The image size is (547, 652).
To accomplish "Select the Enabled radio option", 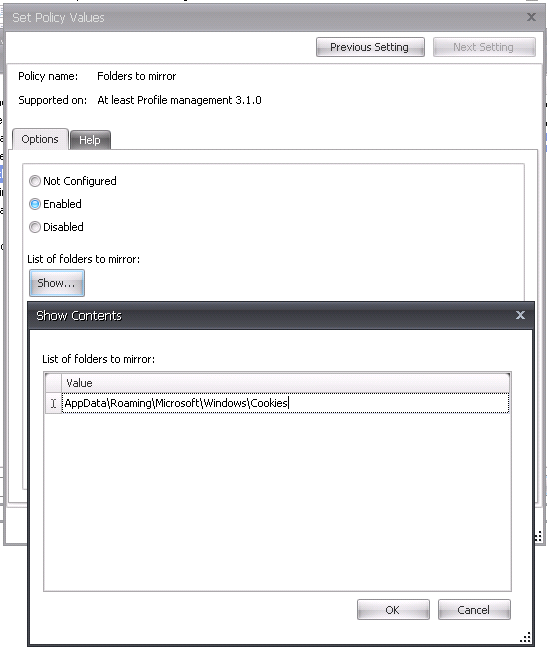I will pos(35,204).
